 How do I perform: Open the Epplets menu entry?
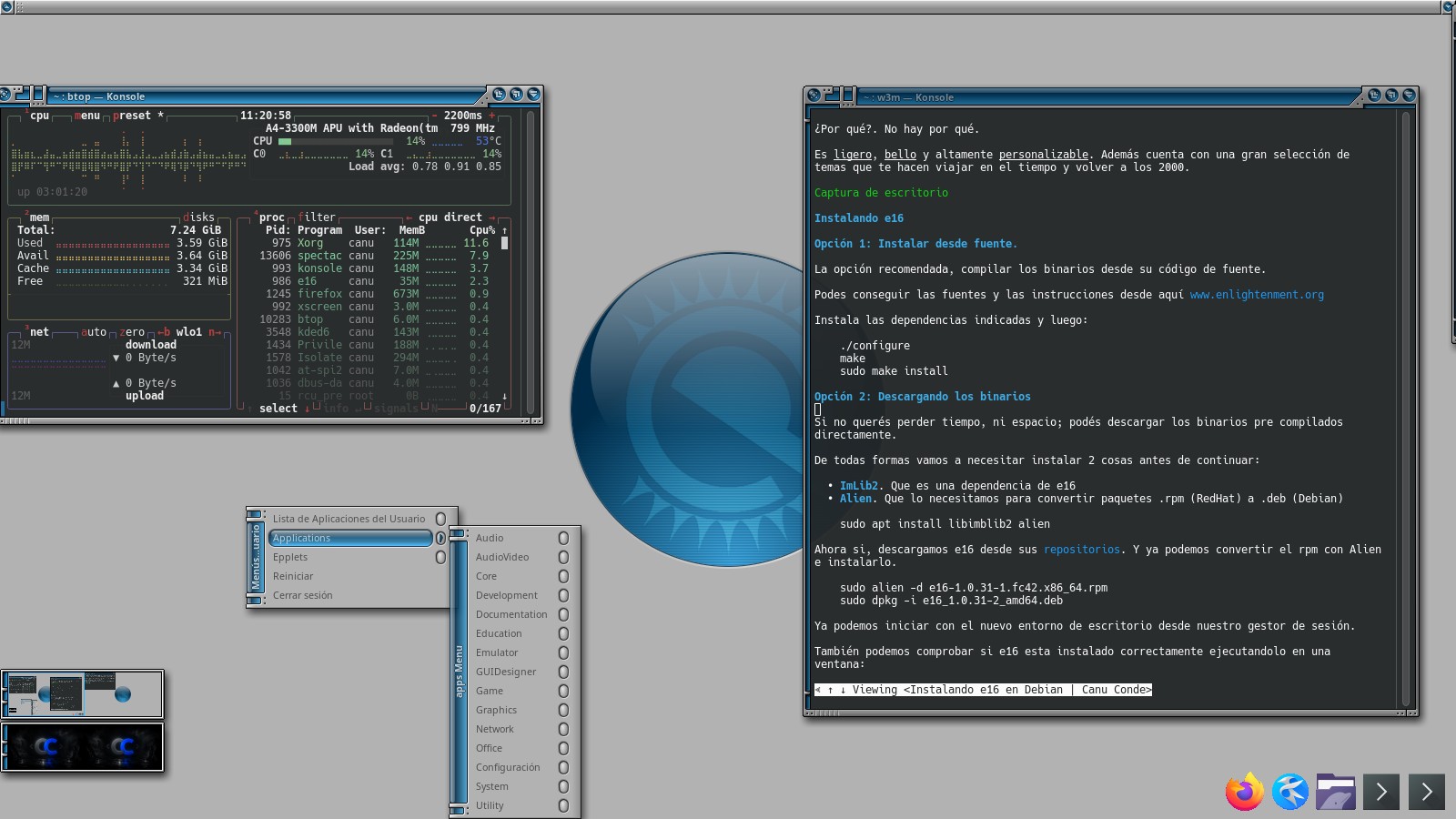350,557
